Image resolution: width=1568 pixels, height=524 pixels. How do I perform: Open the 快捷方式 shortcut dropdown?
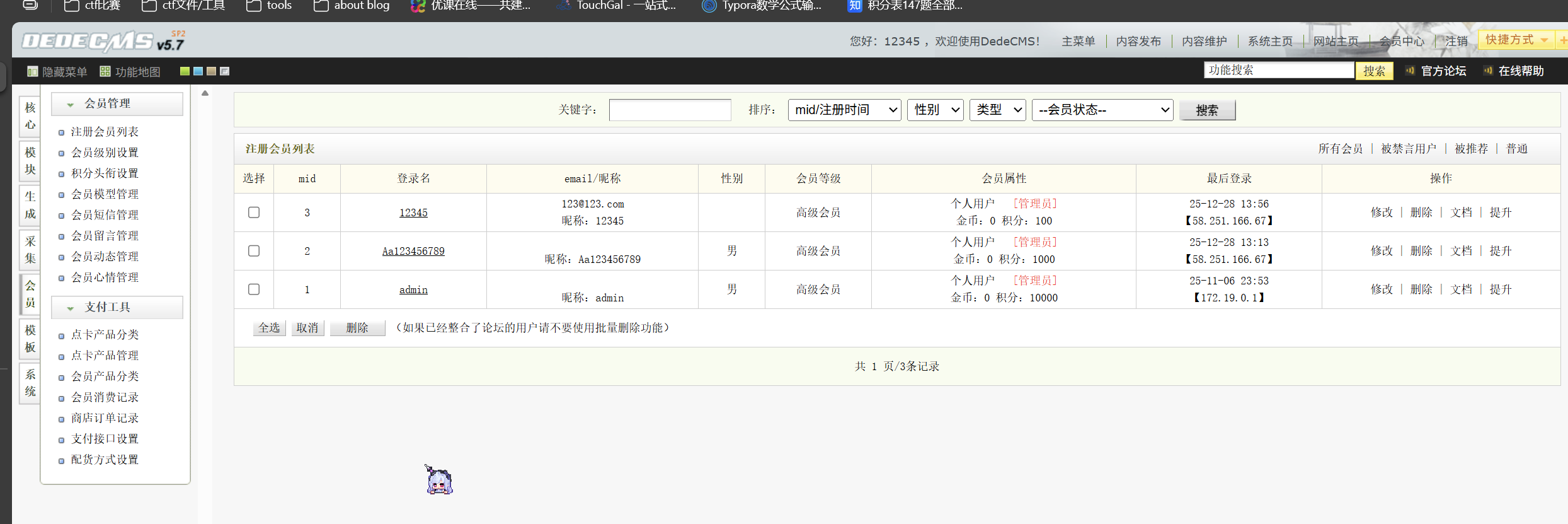[x=1516, y=40]
